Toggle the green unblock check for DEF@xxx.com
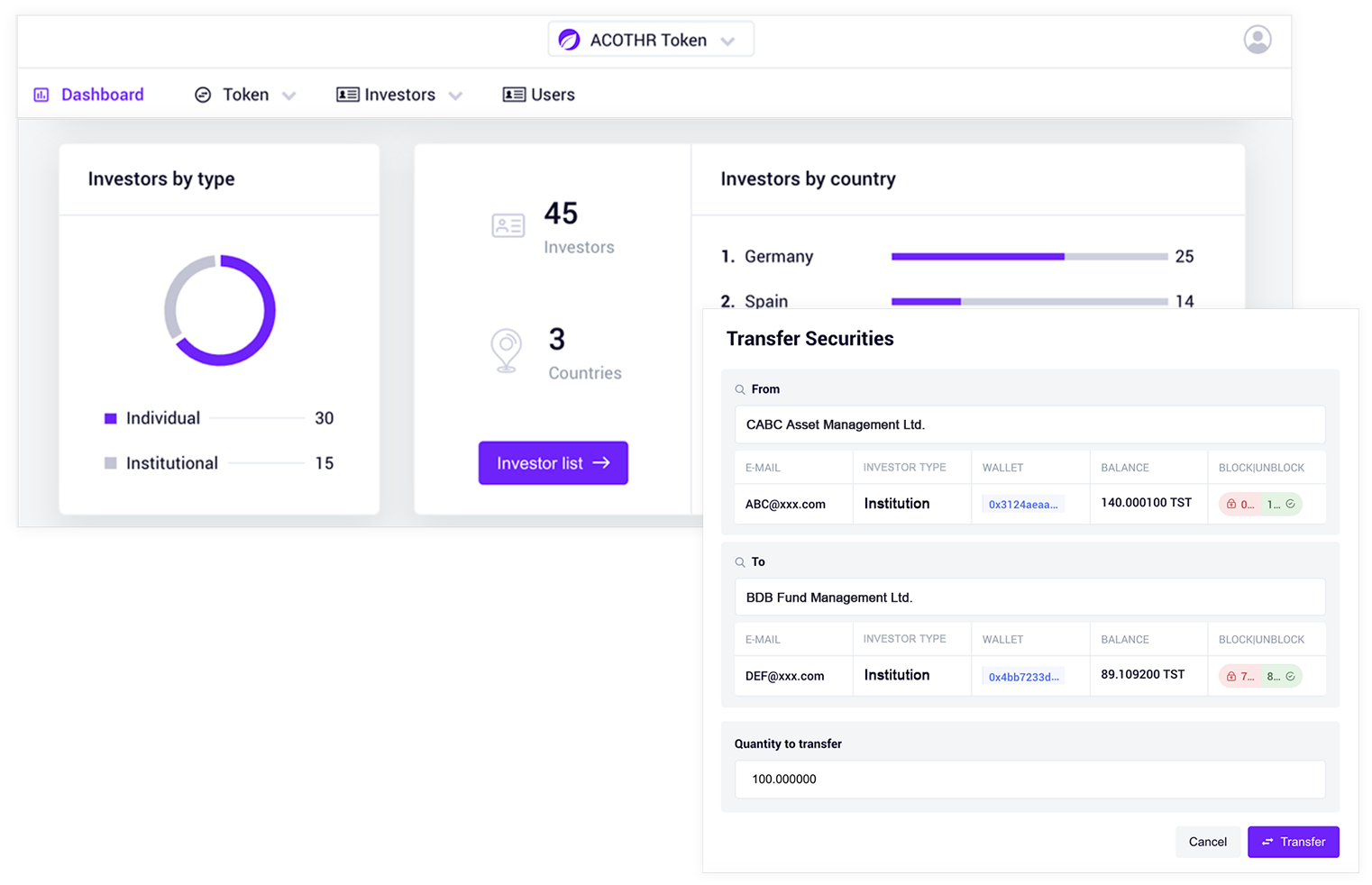The height and width of the screenshot is (885, 1372). point(1282,676)
